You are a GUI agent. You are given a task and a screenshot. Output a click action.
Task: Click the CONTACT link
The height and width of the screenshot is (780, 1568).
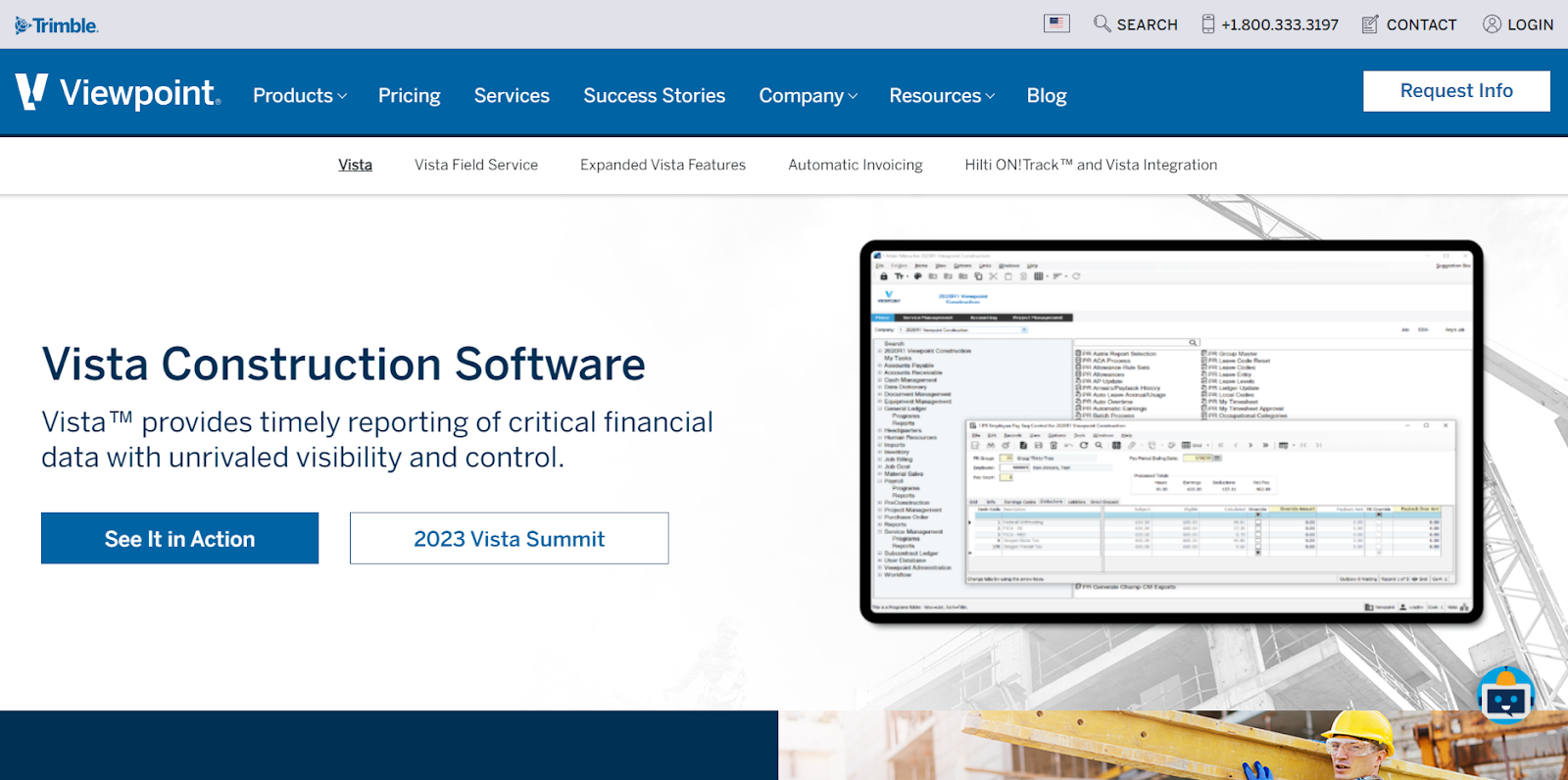click(x=1421, y=24)
